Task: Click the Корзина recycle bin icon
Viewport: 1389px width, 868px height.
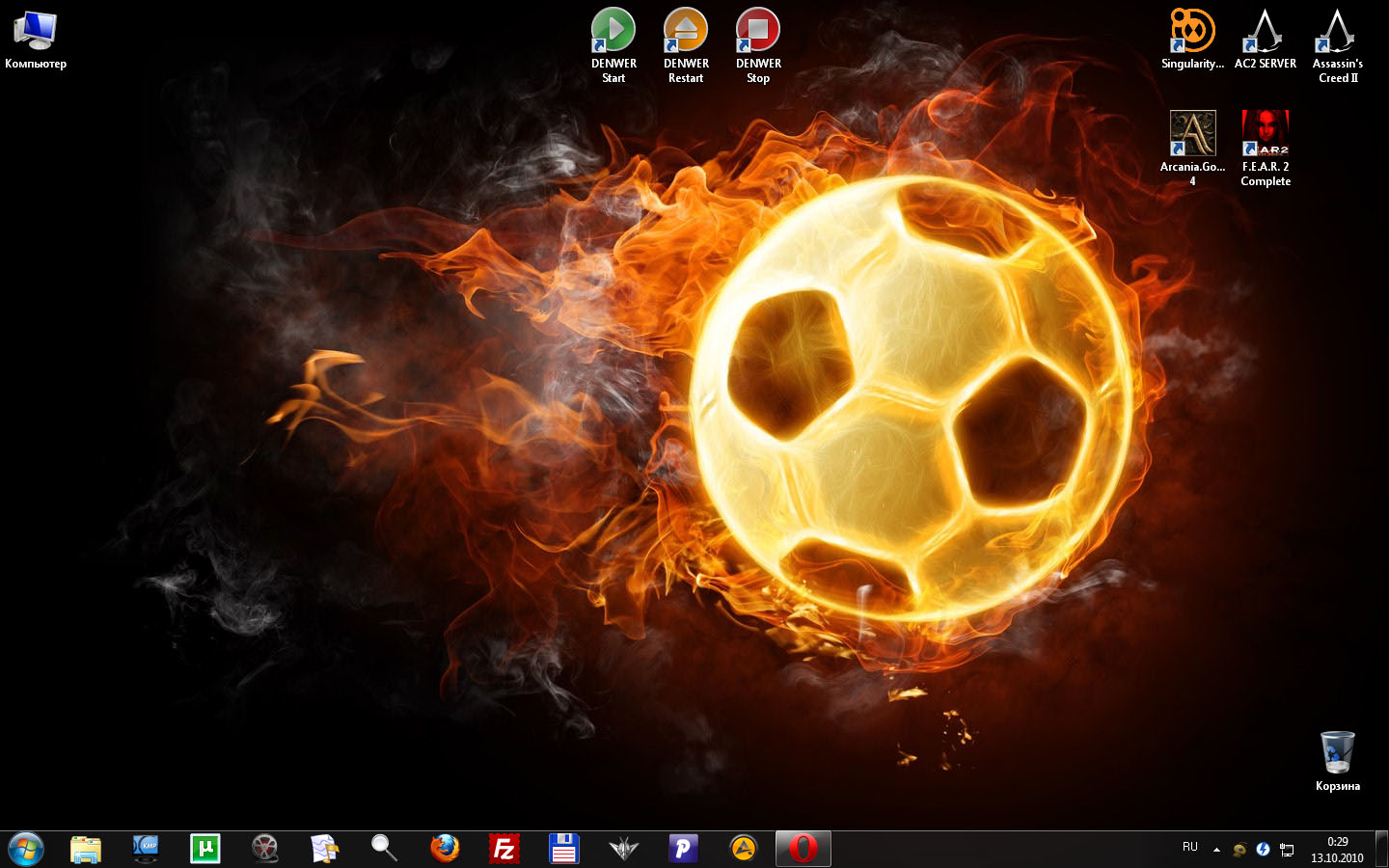Action: pos(1337,753)
